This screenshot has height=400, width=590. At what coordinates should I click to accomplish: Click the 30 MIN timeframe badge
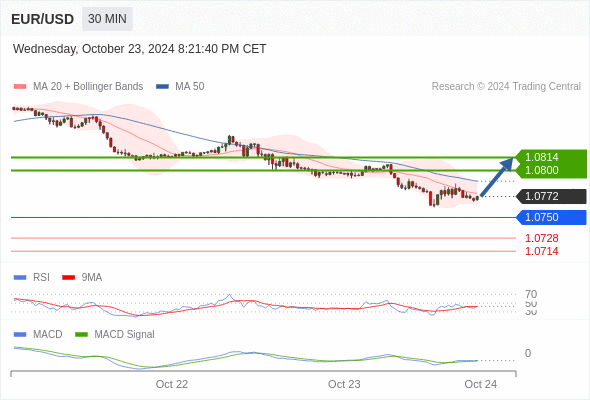(x=107, y=19)
